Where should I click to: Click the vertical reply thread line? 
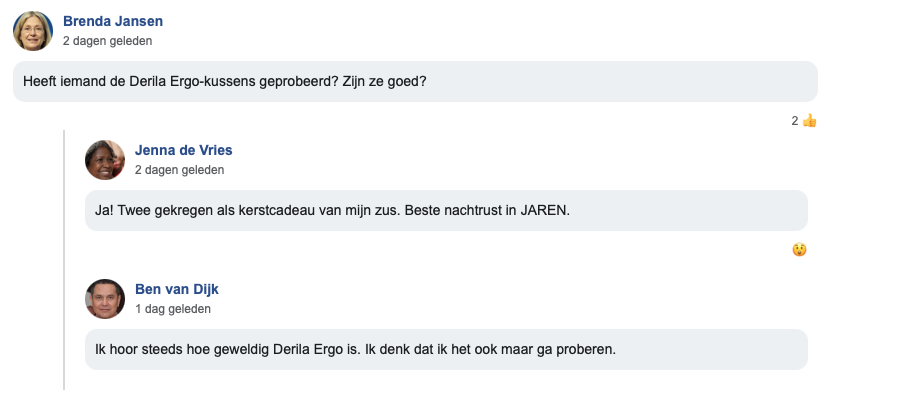pyautogui.click(x=64, y=260)
